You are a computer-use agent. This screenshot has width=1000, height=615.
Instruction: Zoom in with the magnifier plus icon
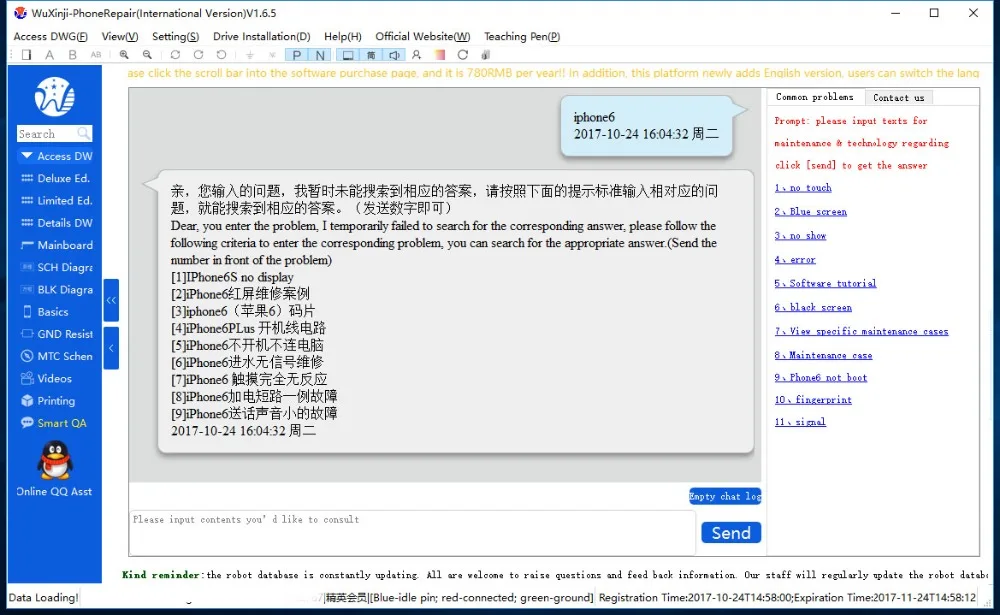124,55
